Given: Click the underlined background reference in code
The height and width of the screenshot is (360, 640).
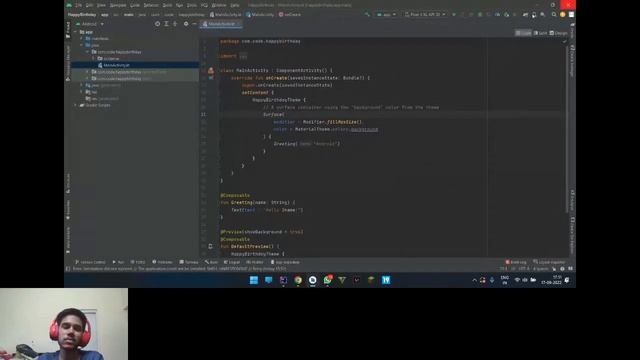Looking at the screenshot, I should [364, 129].
